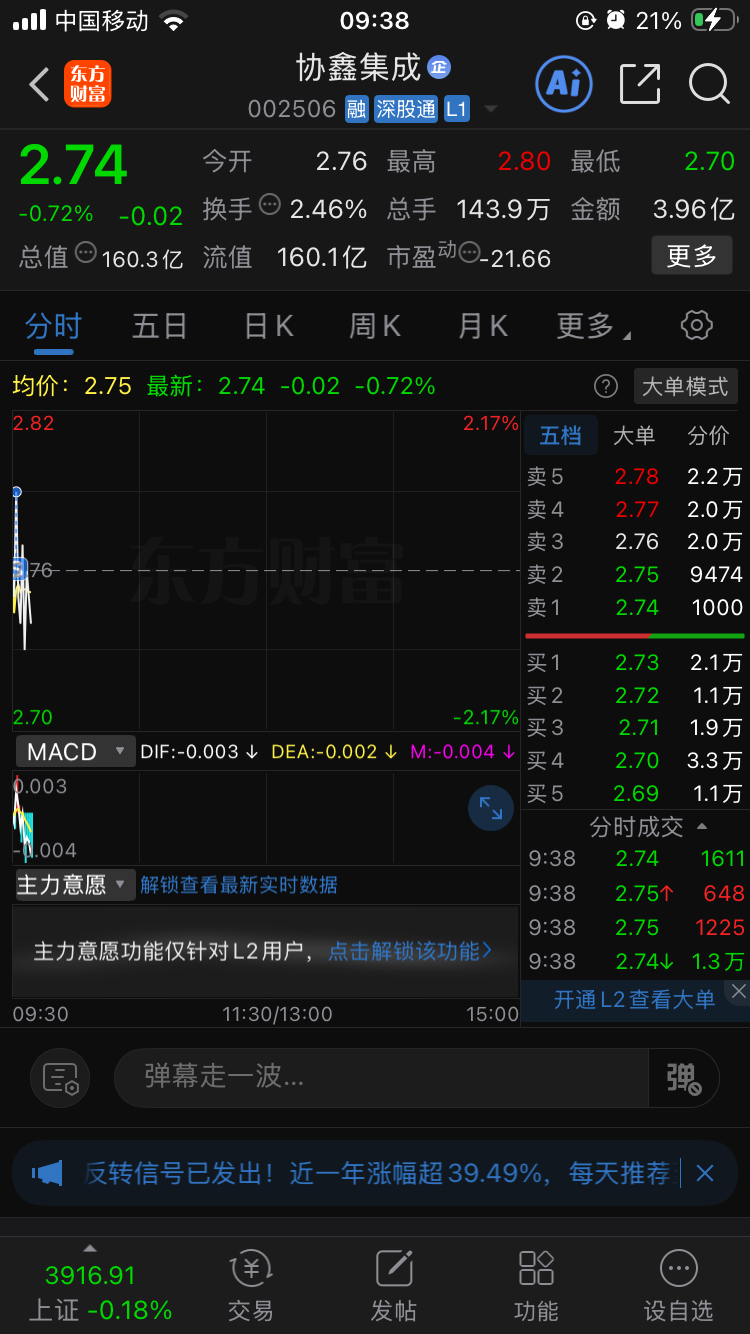
Task: Tap the 买5 order row 2.69
Action: [x=635, y=794]
